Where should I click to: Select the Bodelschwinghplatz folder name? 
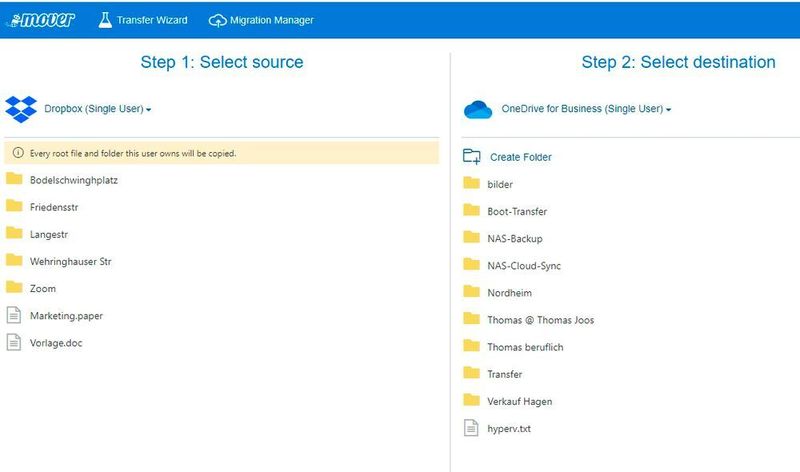74,180
